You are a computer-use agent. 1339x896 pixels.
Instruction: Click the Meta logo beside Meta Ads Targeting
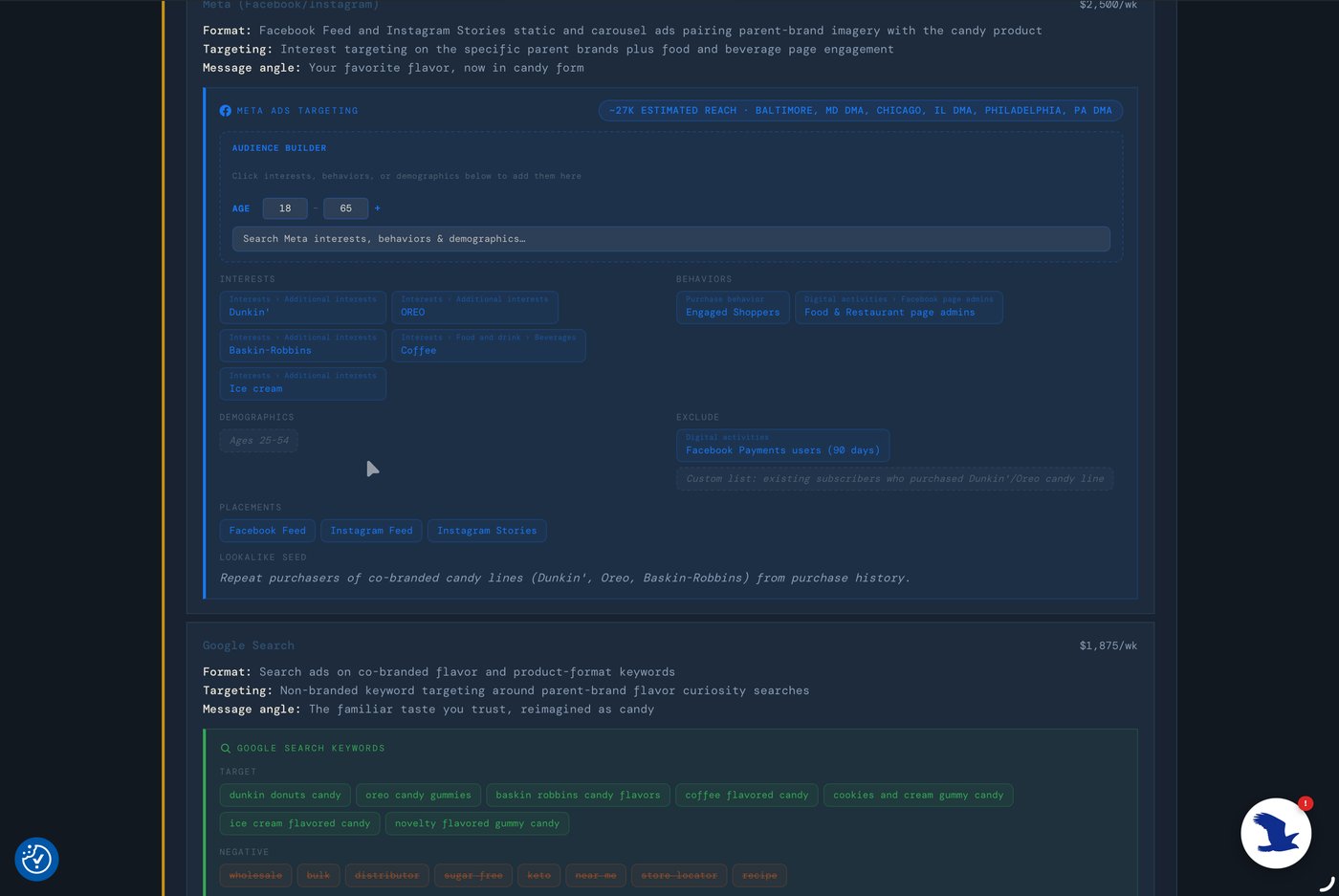(x=226, y=111)
